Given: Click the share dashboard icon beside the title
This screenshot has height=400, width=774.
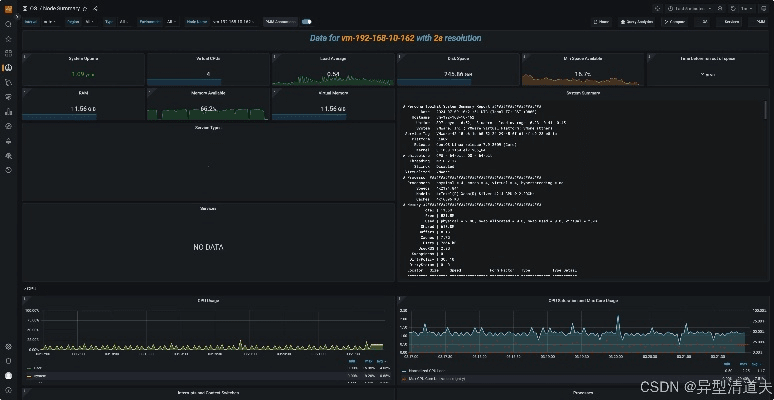Looking at the screenshot, I should click(96, 7).
